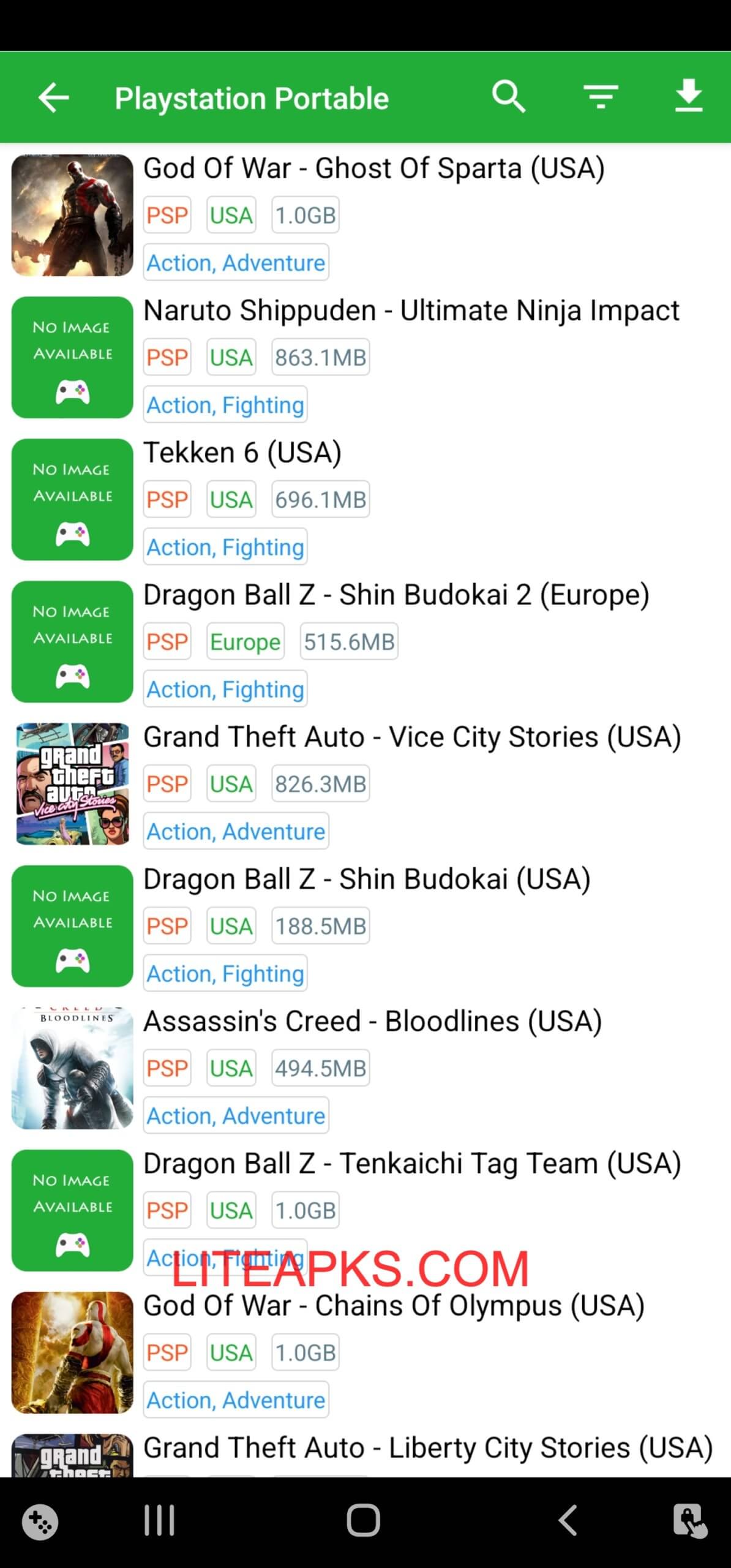Select the USA tag under Assassin's Creed Bloodlines
This screenshot has width=731, height=1568.
click(x=231, y=1067)
